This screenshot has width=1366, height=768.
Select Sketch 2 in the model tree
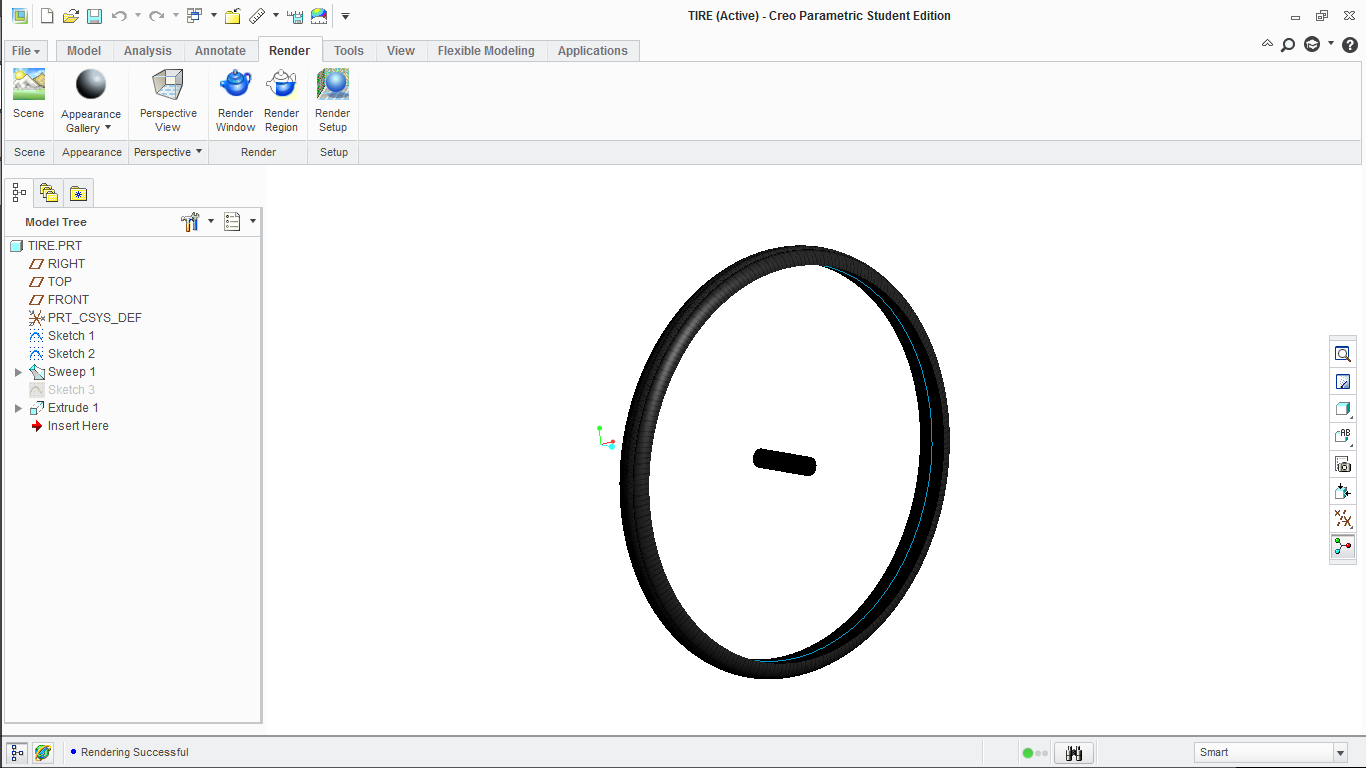(62, 354)
